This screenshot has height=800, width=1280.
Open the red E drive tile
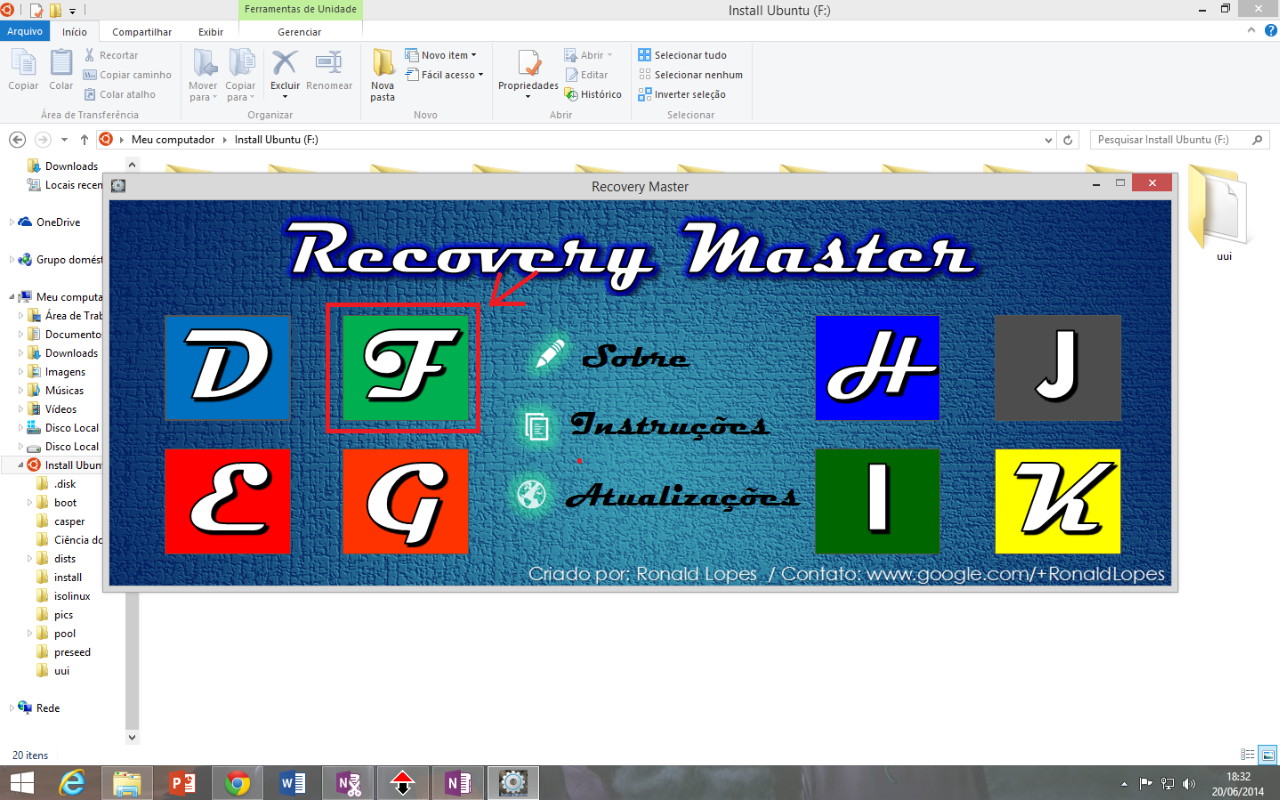[x=227, y=501]
